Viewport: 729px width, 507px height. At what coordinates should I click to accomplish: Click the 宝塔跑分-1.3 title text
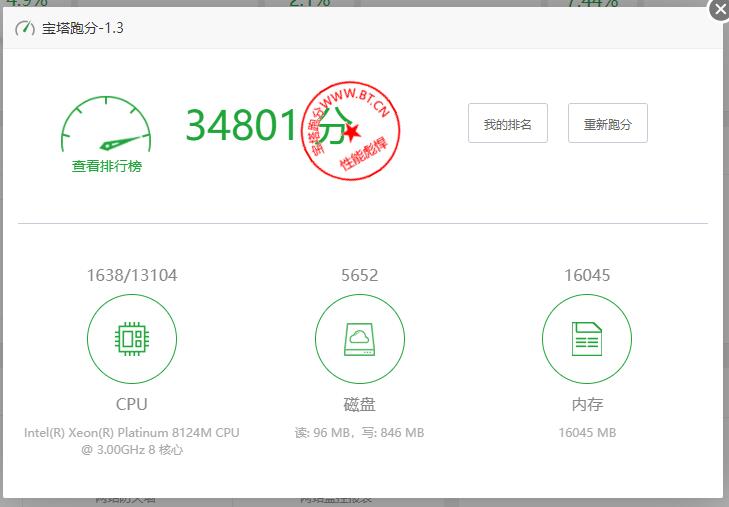click(83, 28)
